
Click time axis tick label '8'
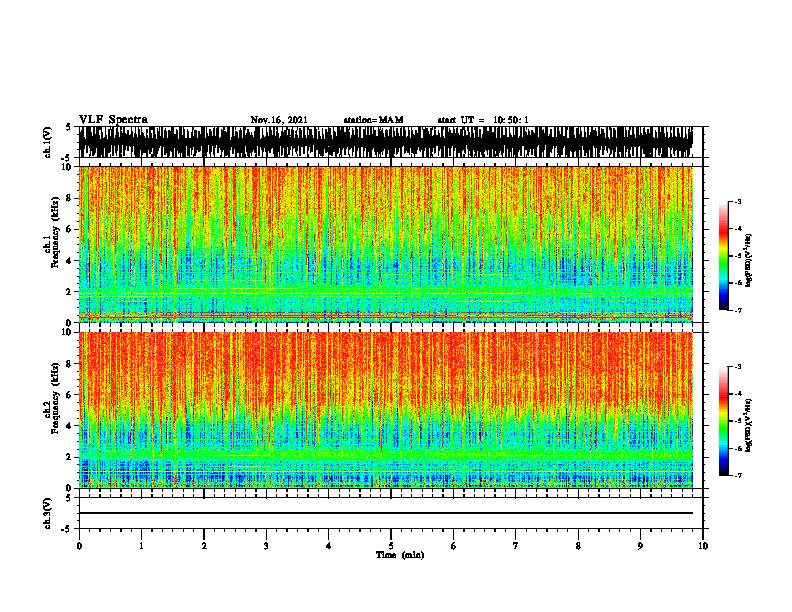(578, 546)
